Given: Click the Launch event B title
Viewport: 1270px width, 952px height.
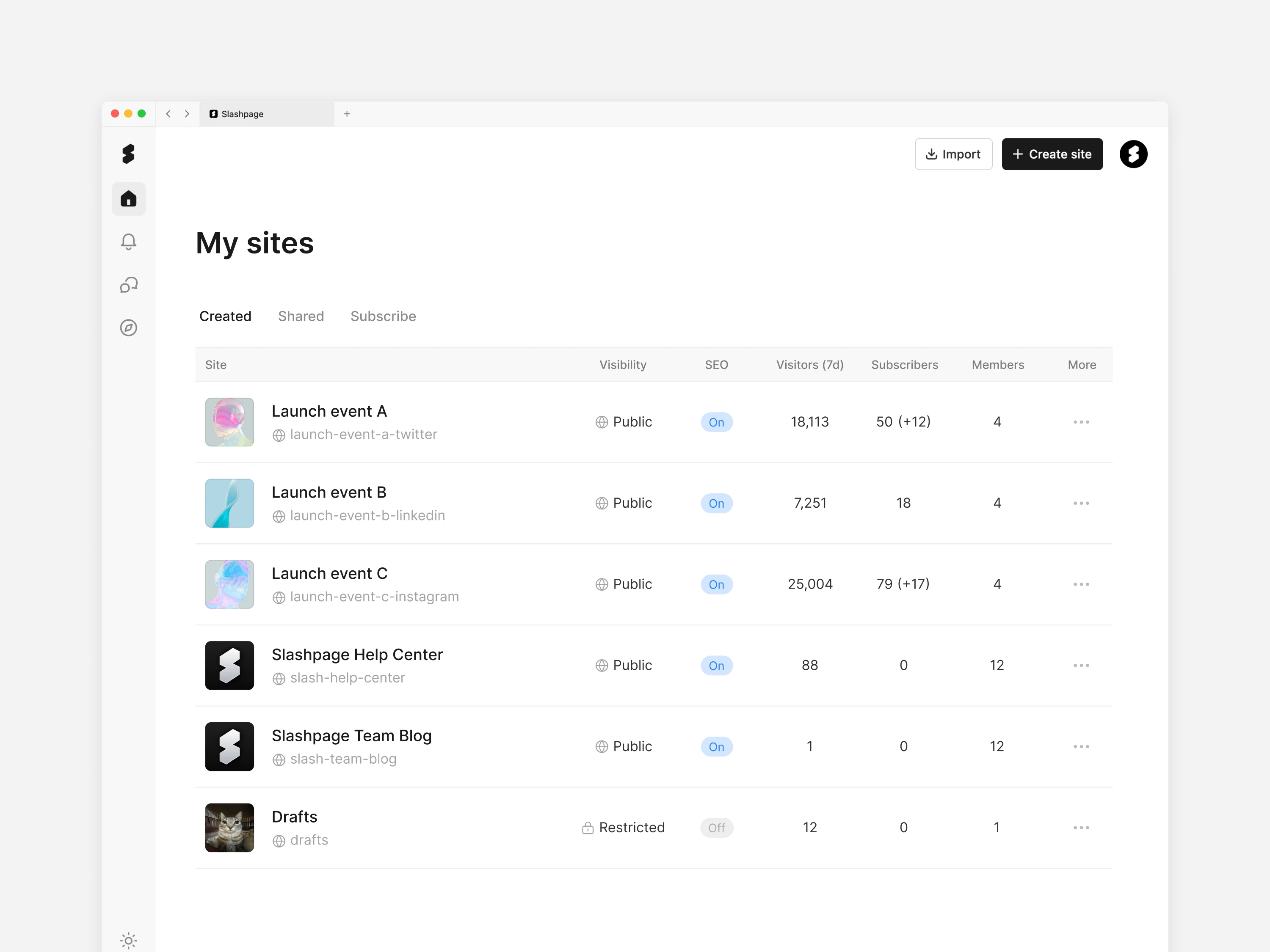Looking at the screenshot, I should tap(329, 493).
